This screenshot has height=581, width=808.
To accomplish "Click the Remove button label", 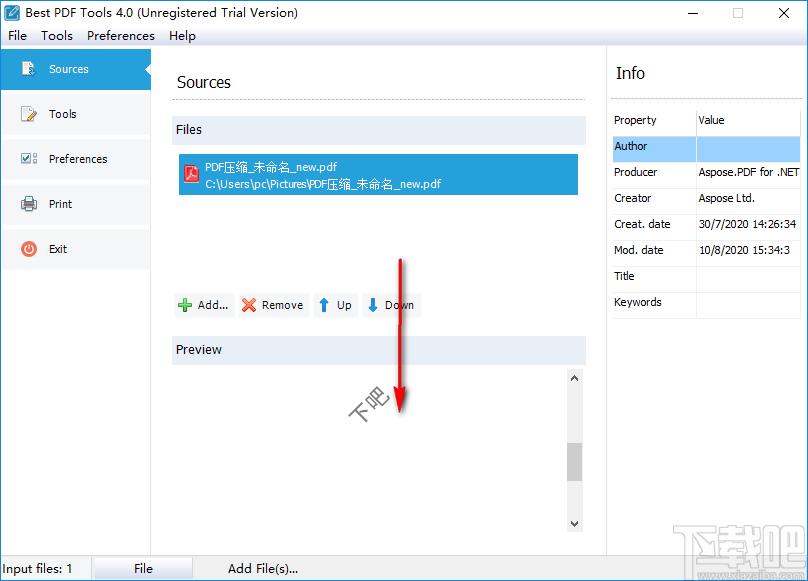I will point(282,305).
